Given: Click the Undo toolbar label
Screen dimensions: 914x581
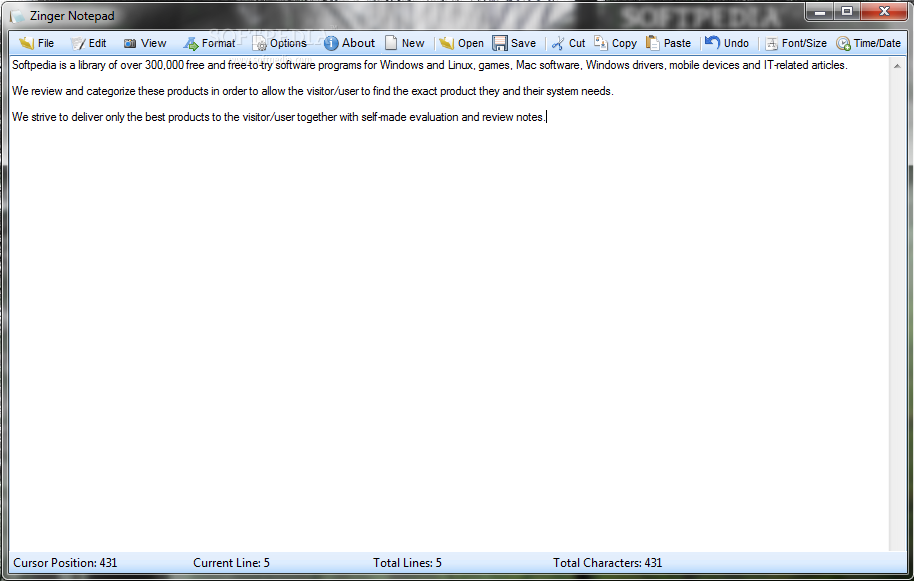Looking at the screenshot, I should coord(736,43).
